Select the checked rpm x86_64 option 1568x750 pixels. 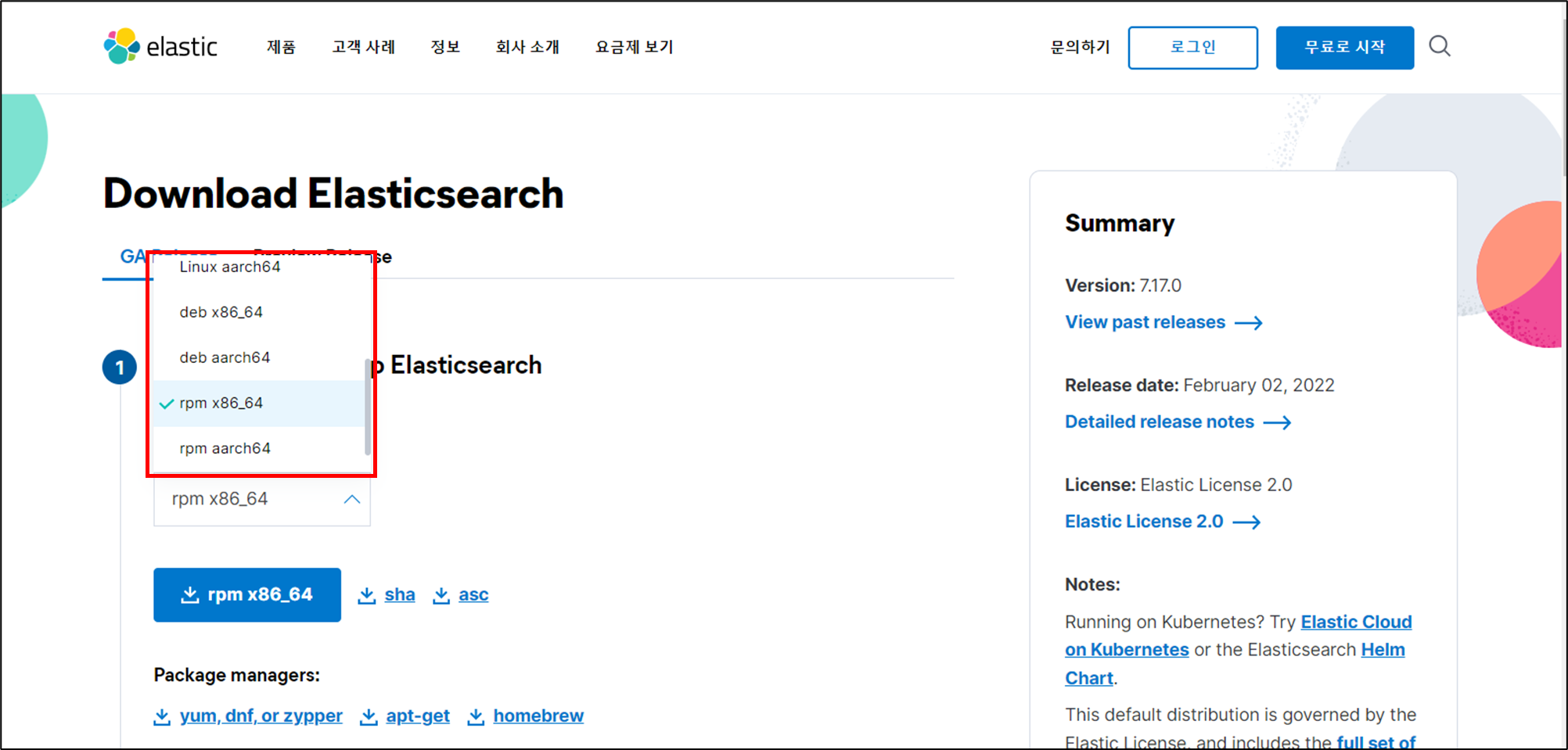pos(258,403)
